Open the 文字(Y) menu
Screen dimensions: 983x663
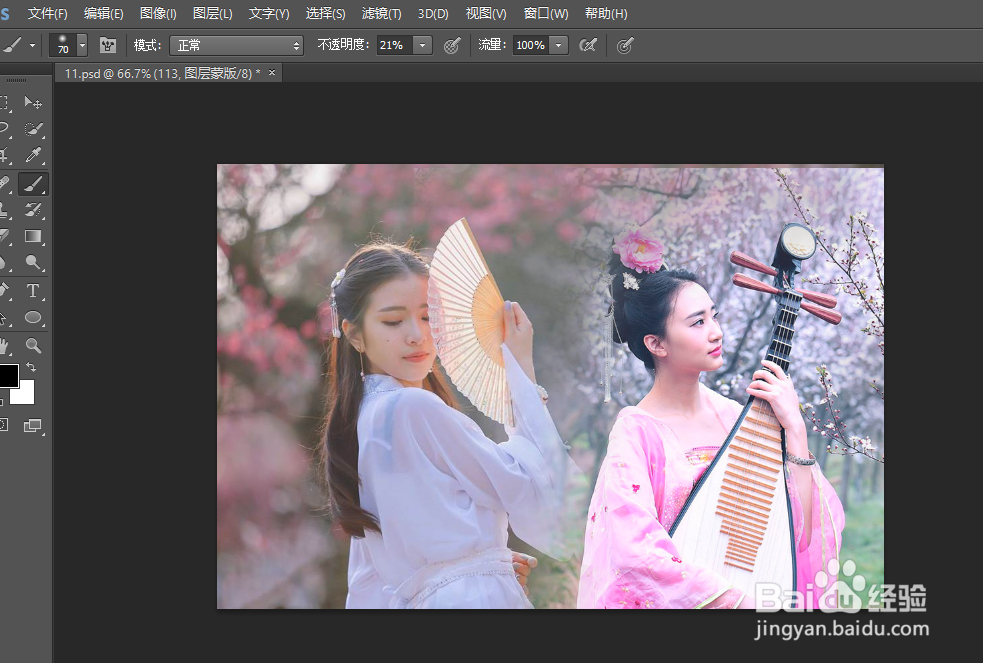pyautogui.click(x=269, y=13)
